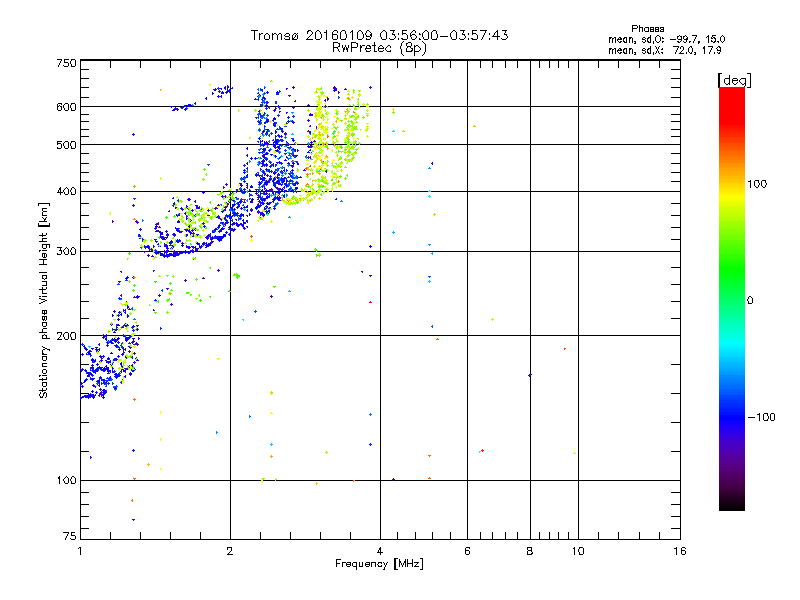Click the '300' y-axis tick label
This screenshot has height=600, width=800.
coord(66,252)
